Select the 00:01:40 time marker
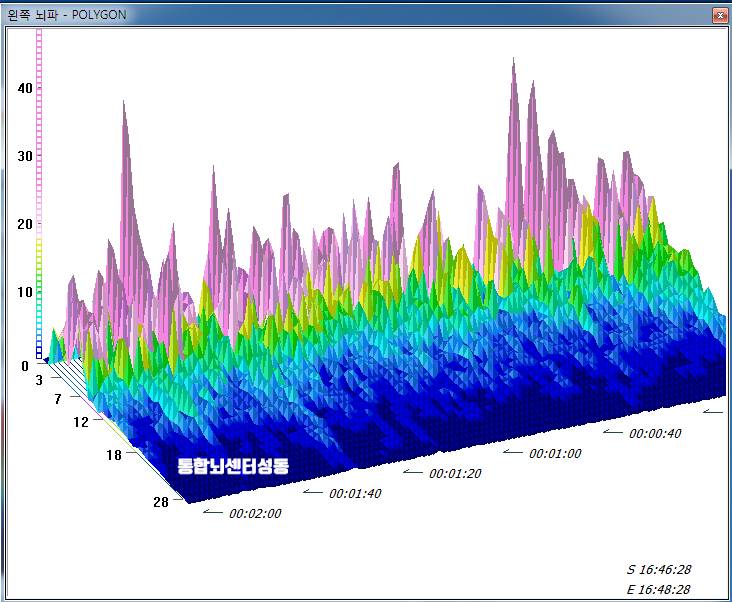This screenshot has width=732, height=602. pyautogui.click(x=355, y=494)
